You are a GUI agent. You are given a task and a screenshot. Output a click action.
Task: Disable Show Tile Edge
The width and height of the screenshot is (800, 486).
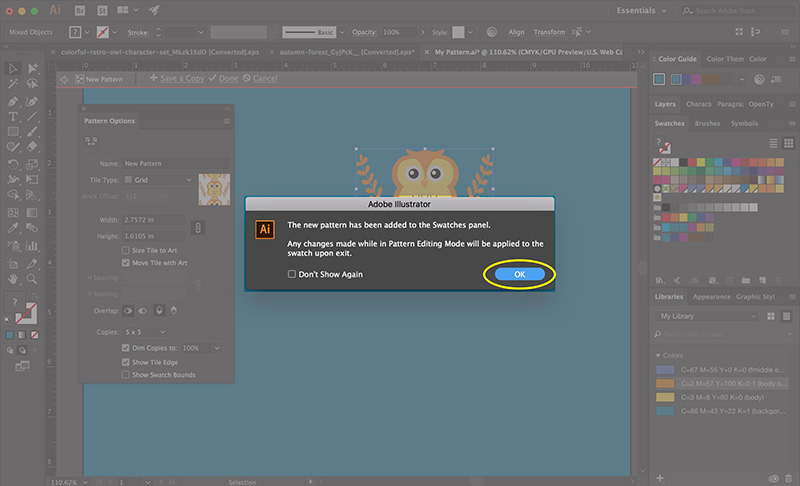(126, 362)
